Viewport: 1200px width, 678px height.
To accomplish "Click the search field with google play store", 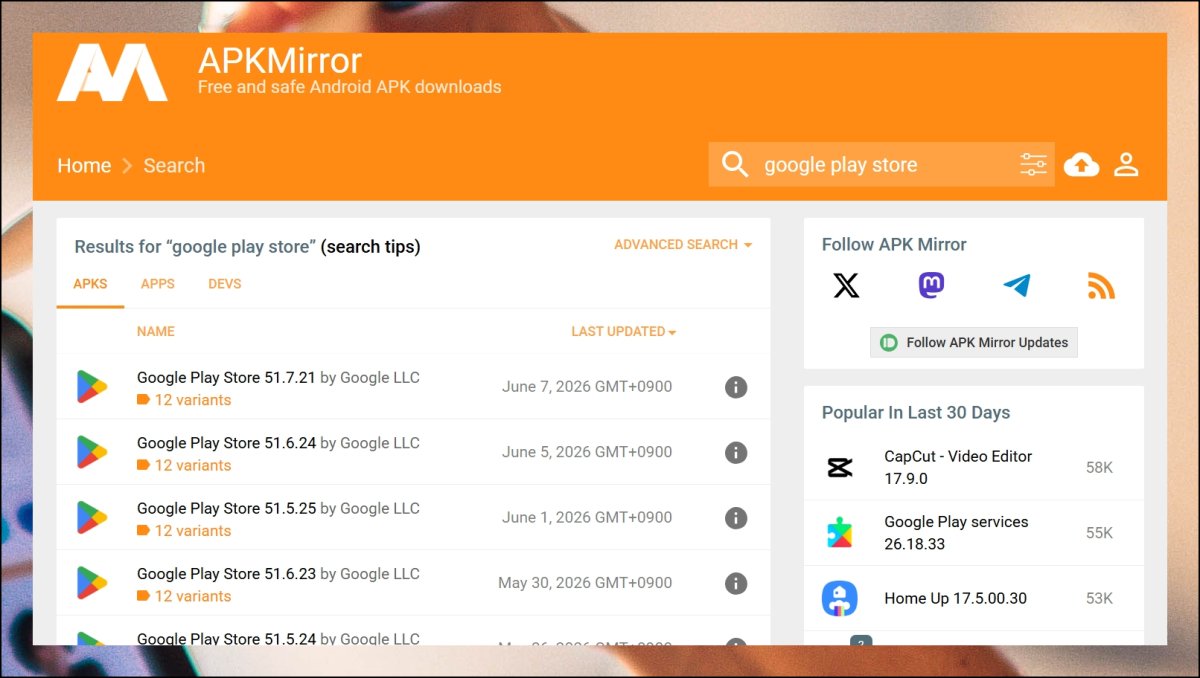I will (882, 164).
